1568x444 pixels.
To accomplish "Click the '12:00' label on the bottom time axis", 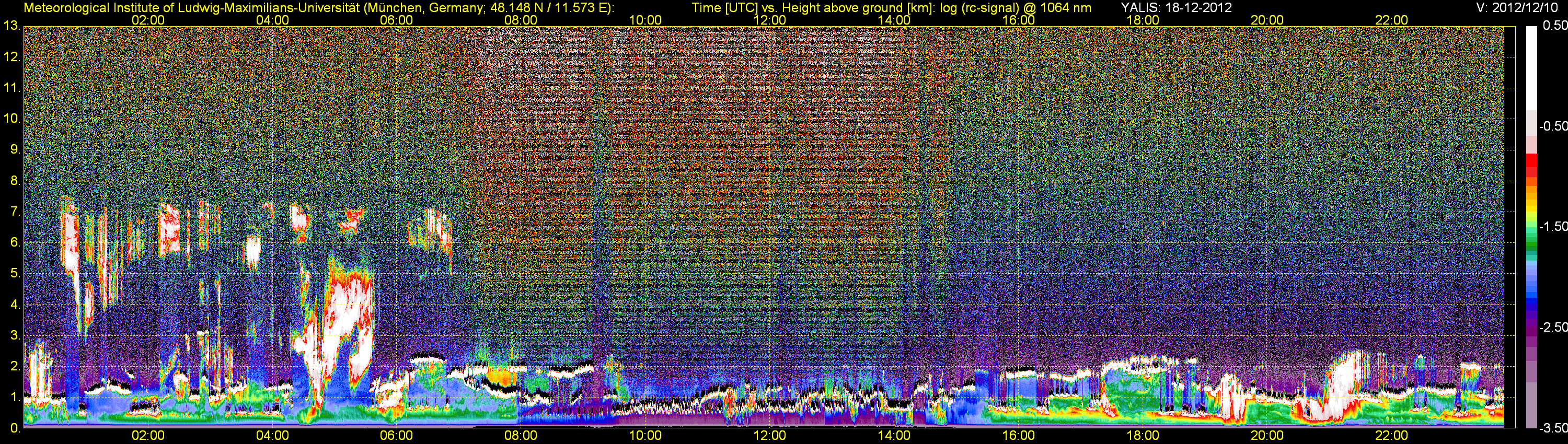I will pos(769,436).
